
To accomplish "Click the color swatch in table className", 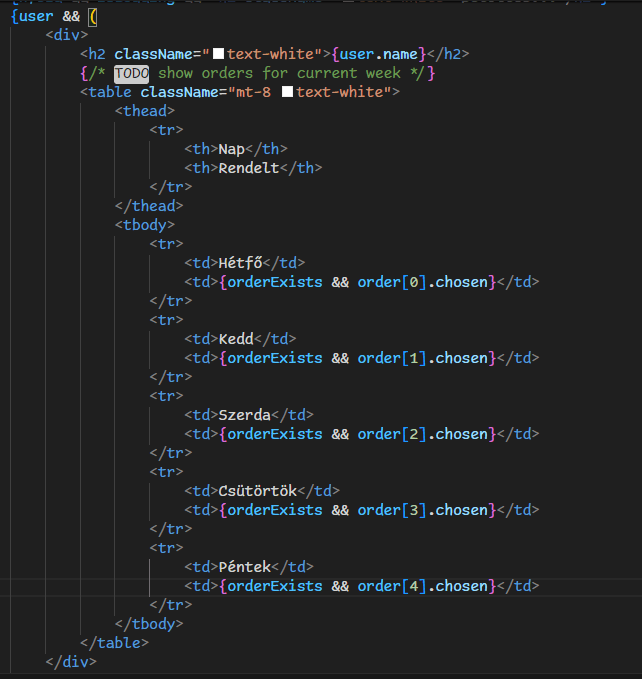I will (x=287, y=92).
